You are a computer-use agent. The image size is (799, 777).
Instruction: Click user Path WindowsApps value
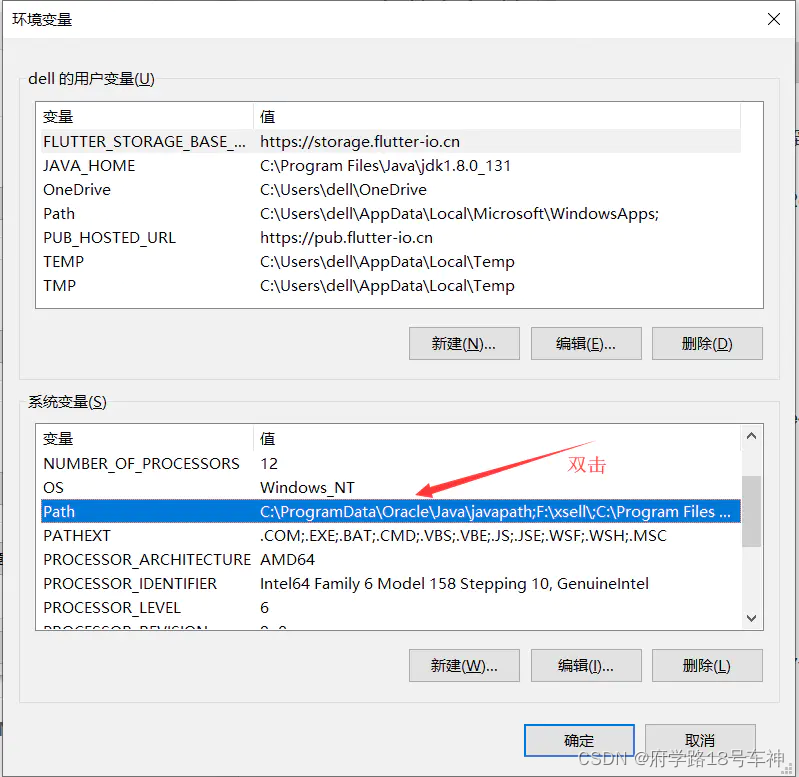[459, 213]
